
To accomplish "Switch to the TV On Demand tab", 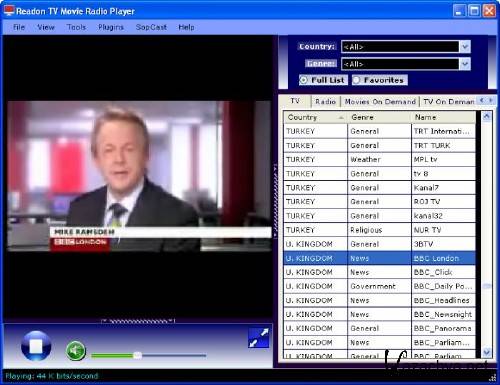I will click(448, 102).
